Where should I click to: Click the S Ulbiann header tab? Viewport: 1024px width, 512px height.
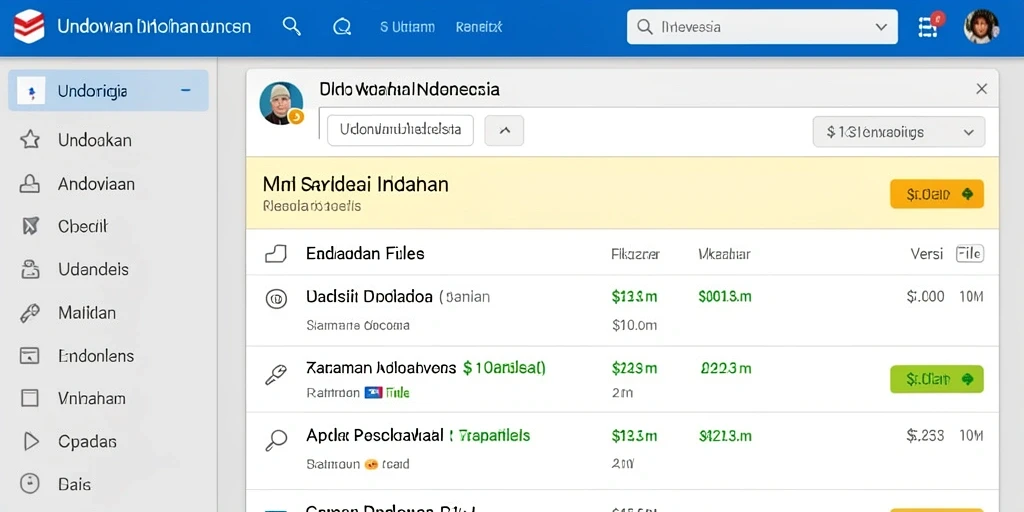coord(408,27)
